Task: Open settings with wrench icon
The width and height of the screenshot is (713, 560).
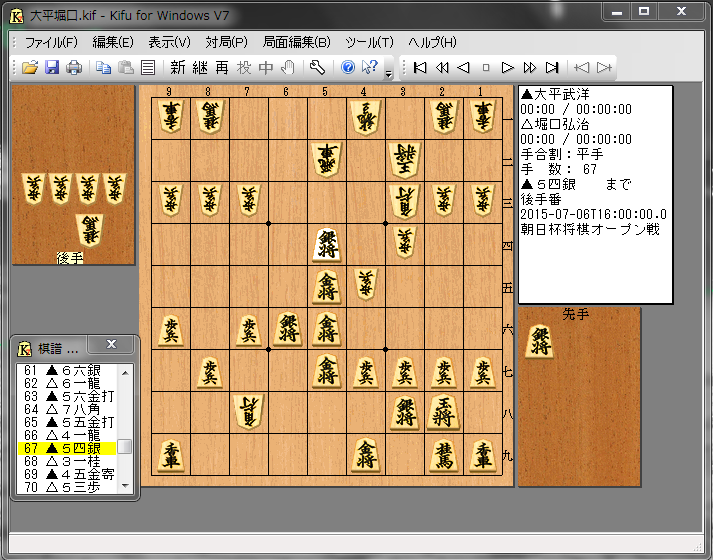Action: 317,68
